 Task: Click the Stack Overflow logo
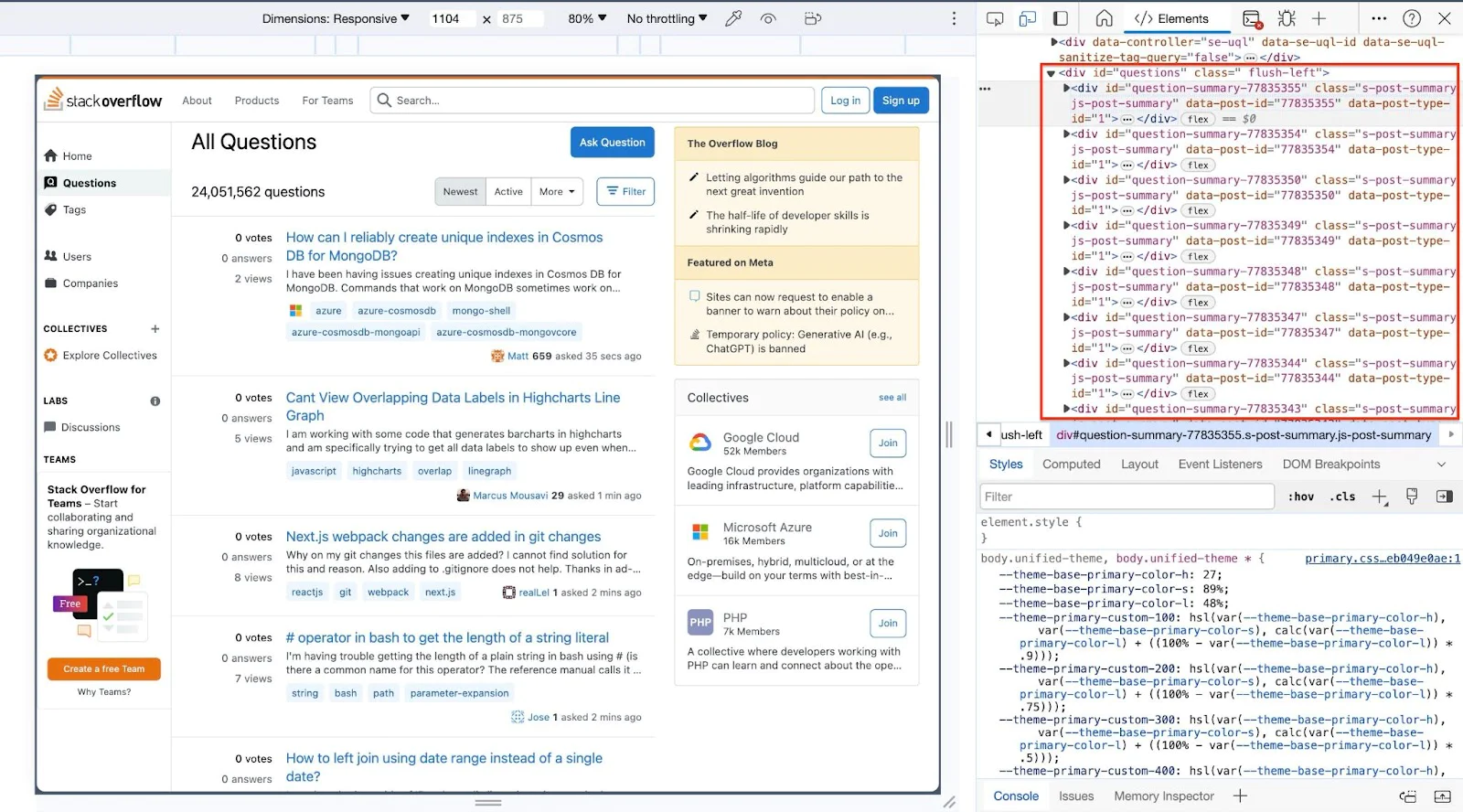[x=103, y=99]
